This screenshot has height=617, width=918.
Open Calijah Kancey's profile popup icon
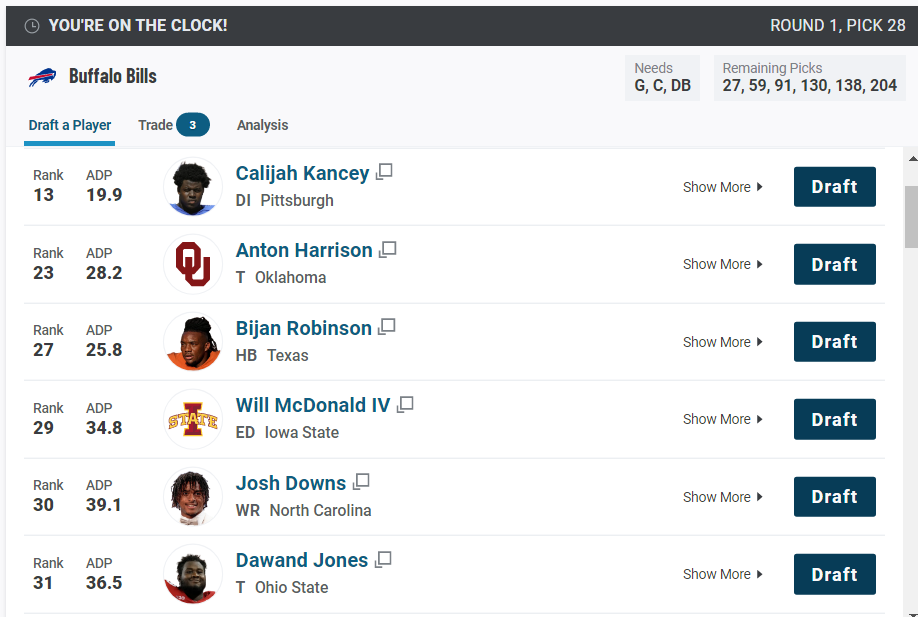384,172
